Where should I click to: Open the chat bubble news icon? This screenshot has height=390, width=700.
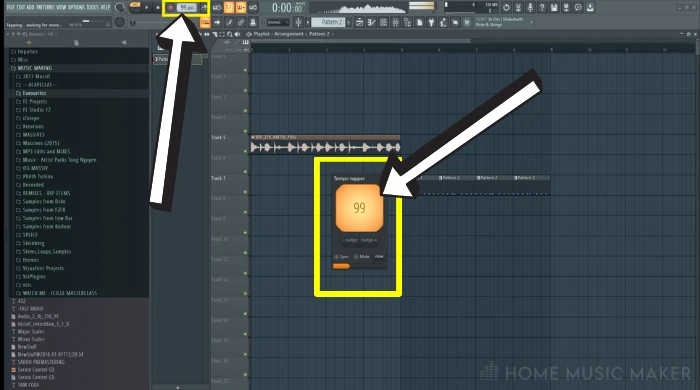pos(578,8)
